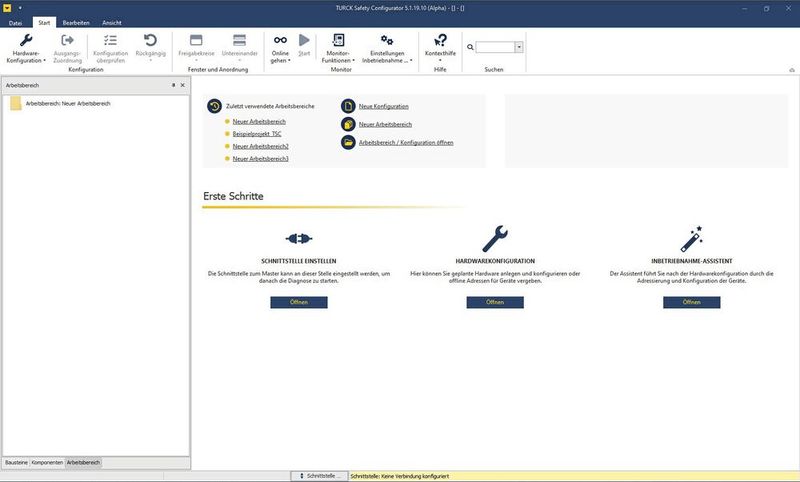The width and height of the screenshot is (800, 482).
Task: Click the Erste Schritte heading
Action: click(x=233, y=196)
